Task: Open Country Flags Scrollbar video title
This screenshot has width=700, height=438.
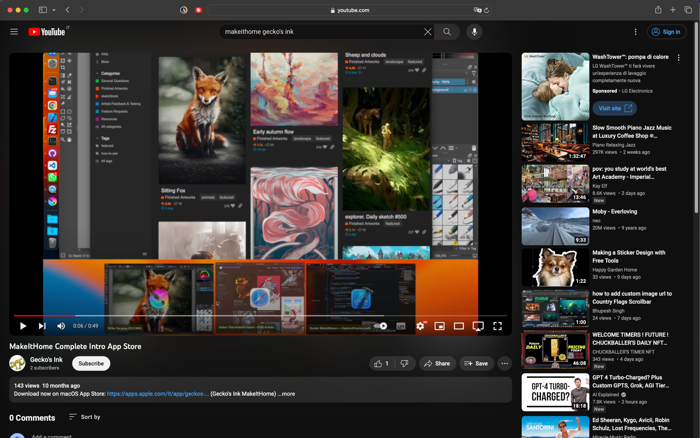Action: 632,298
